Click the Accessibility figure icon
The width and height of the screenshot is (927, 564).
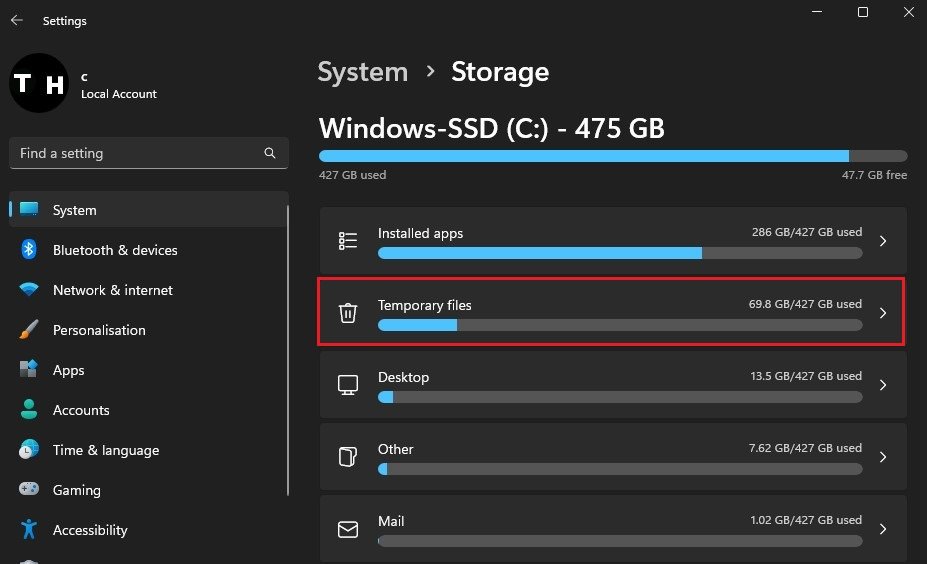(x=29, y=529)
